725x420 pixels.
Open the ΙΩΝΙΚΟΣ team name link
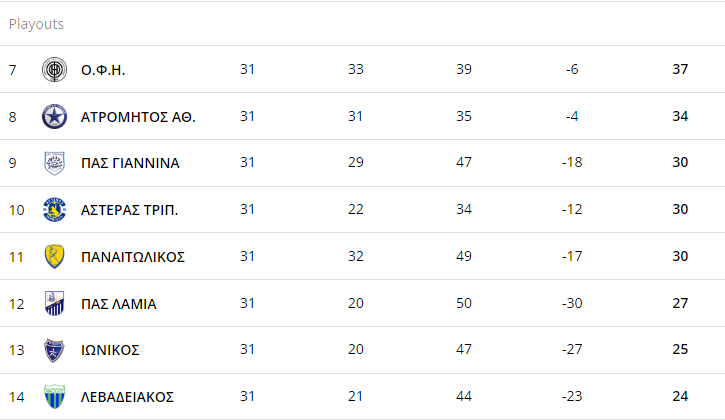pos(110,350)
